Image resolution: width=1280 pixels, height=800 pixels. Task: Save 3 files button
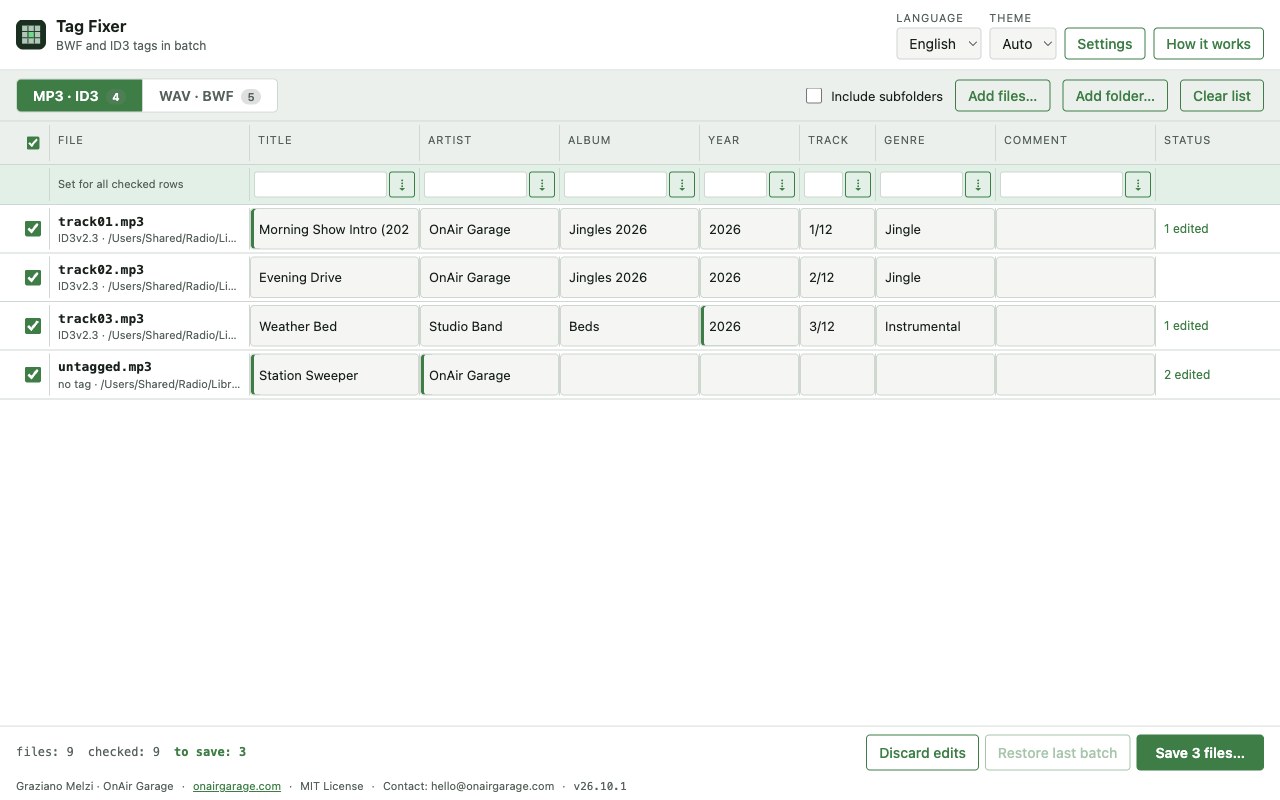click(1200, 753)
